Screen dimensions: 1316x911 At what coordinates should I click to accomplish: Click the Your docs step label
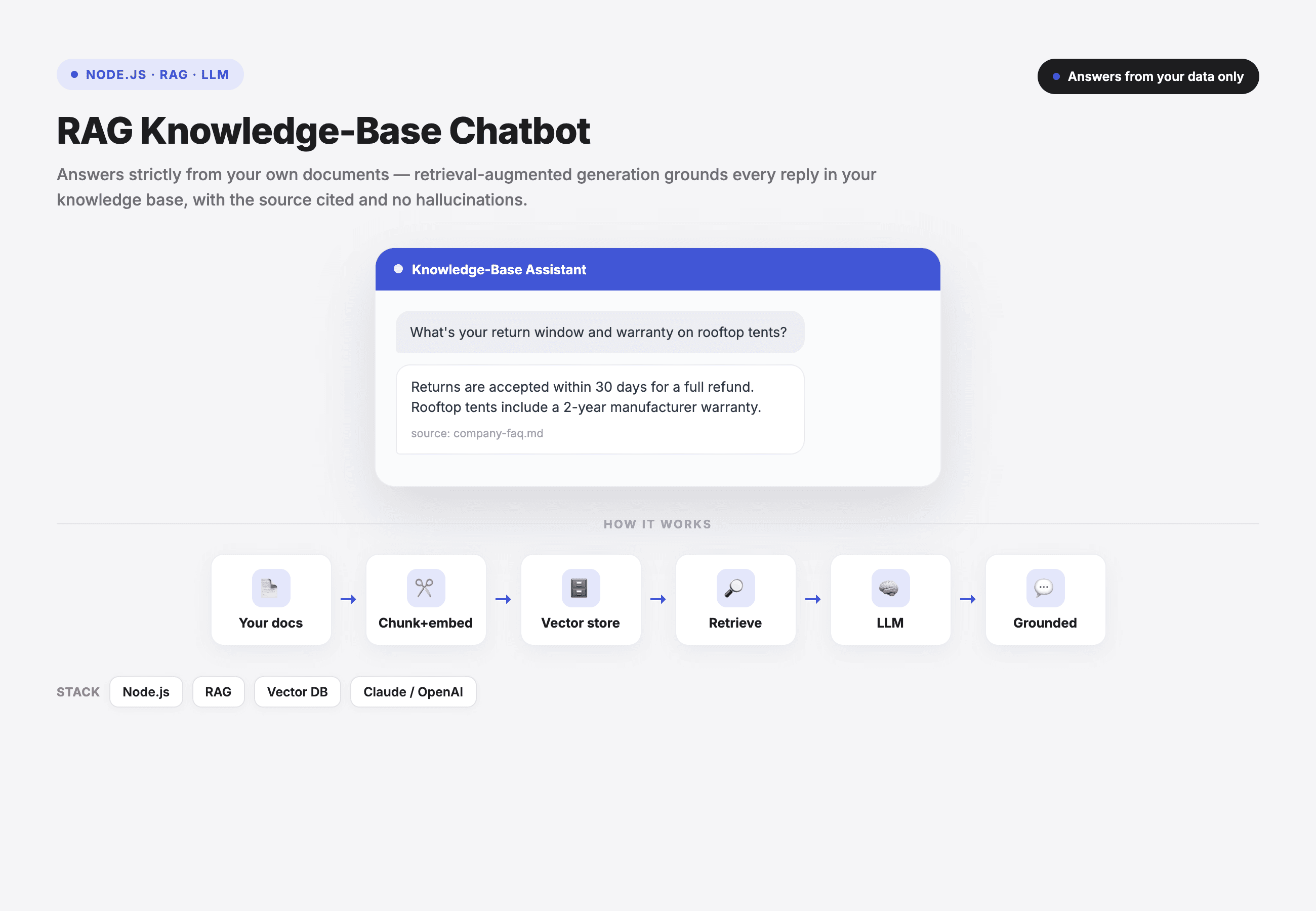coord(271,623)
